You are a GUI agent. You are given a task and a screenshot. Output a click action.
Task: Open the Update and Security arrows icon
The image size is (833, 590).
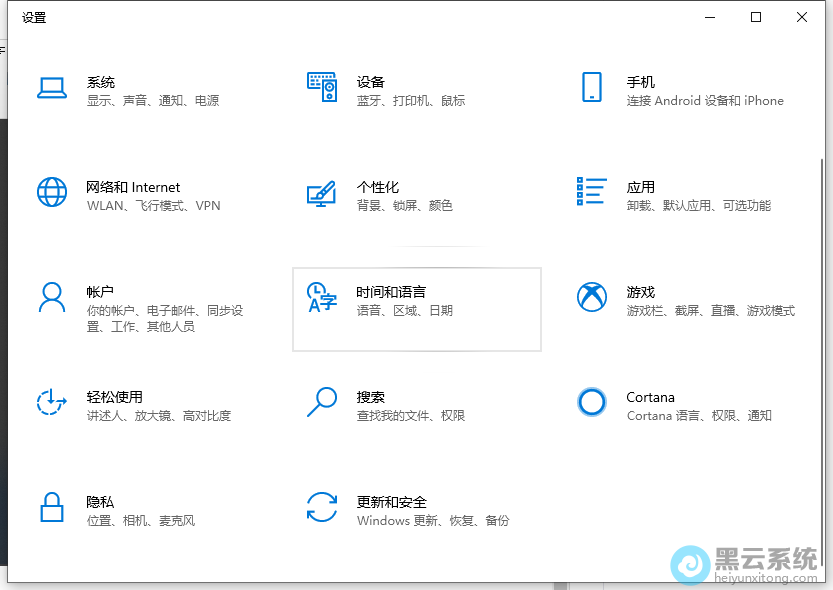pyautogui.click(x=322, y=507)
